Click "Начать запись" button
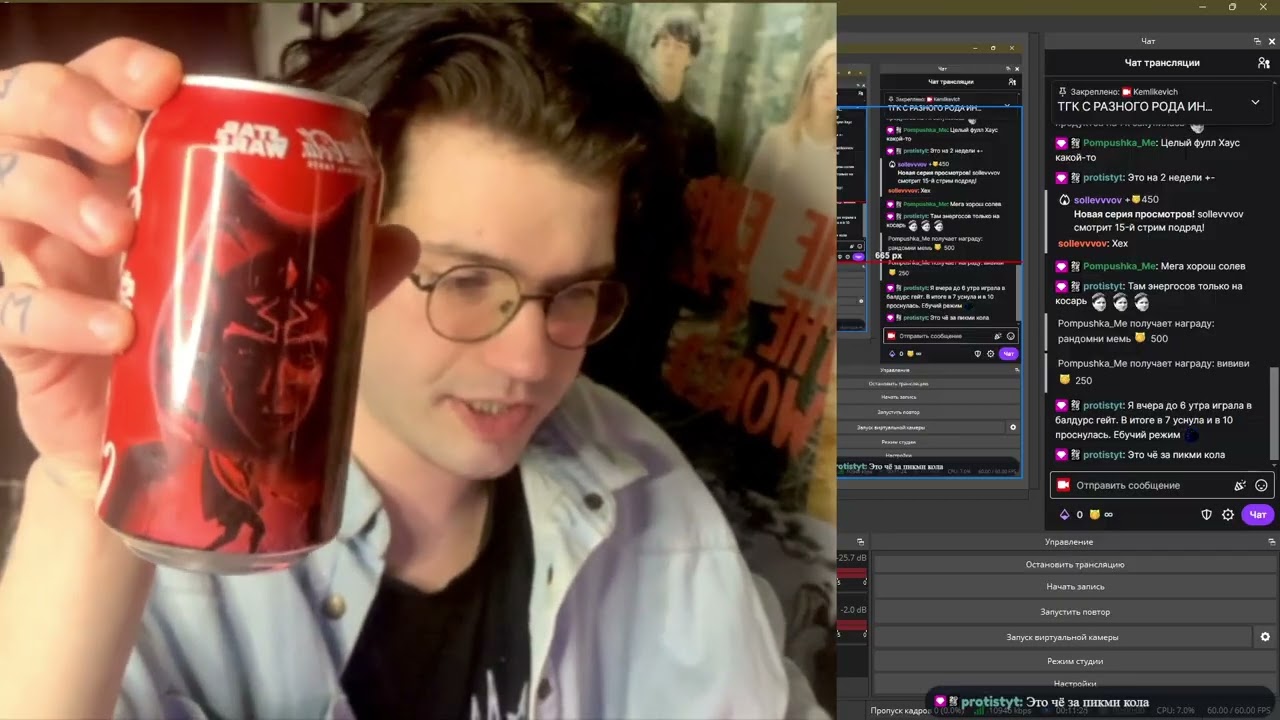The height and width of the screenshot is (720, 1280). (x=1075, y=587)
